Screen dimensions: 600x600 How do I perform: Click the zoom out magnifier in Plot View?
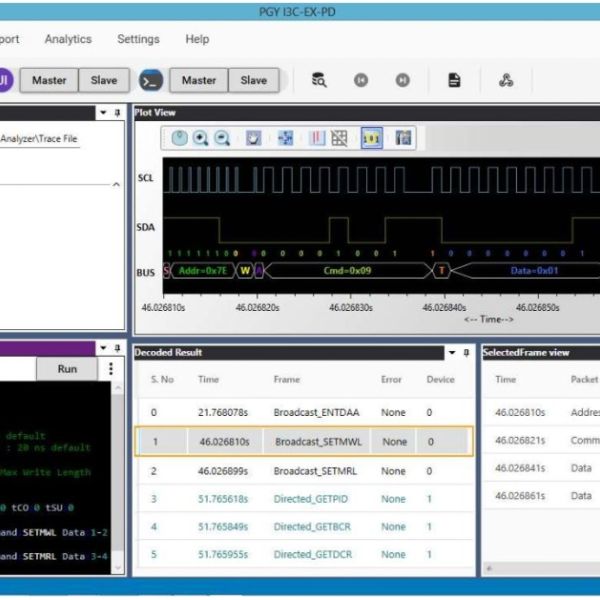click(x=222, y=138)
